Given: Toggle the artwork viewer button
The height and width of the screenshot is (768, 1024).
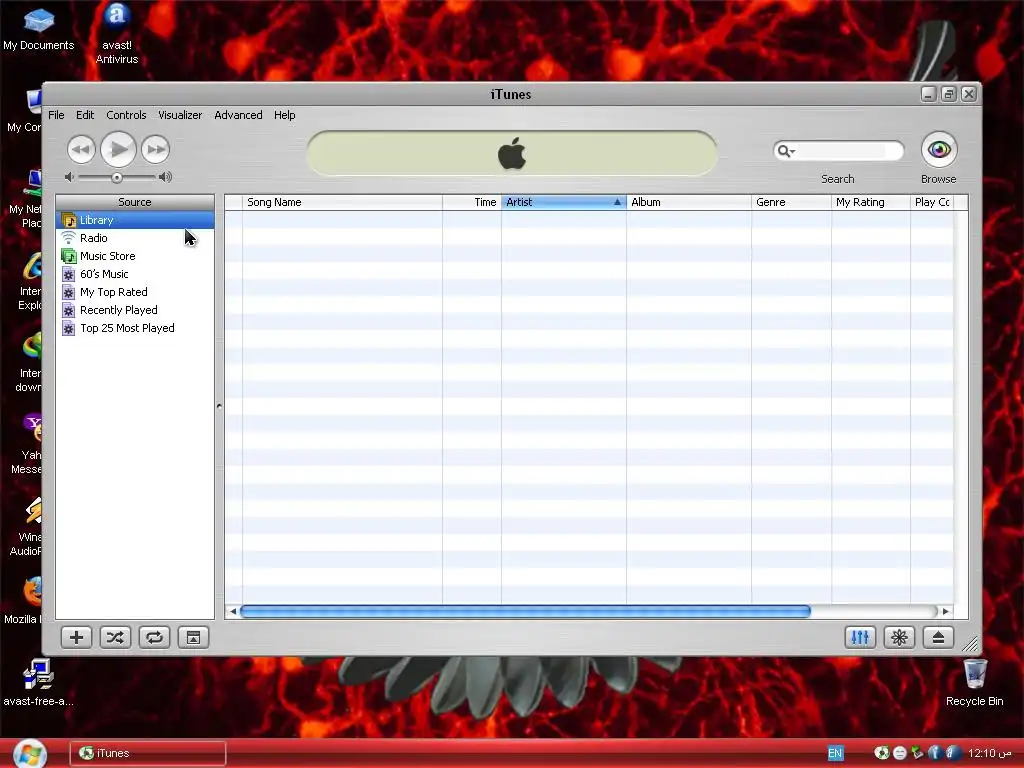Looking at the screenshot, I should 193,637.
